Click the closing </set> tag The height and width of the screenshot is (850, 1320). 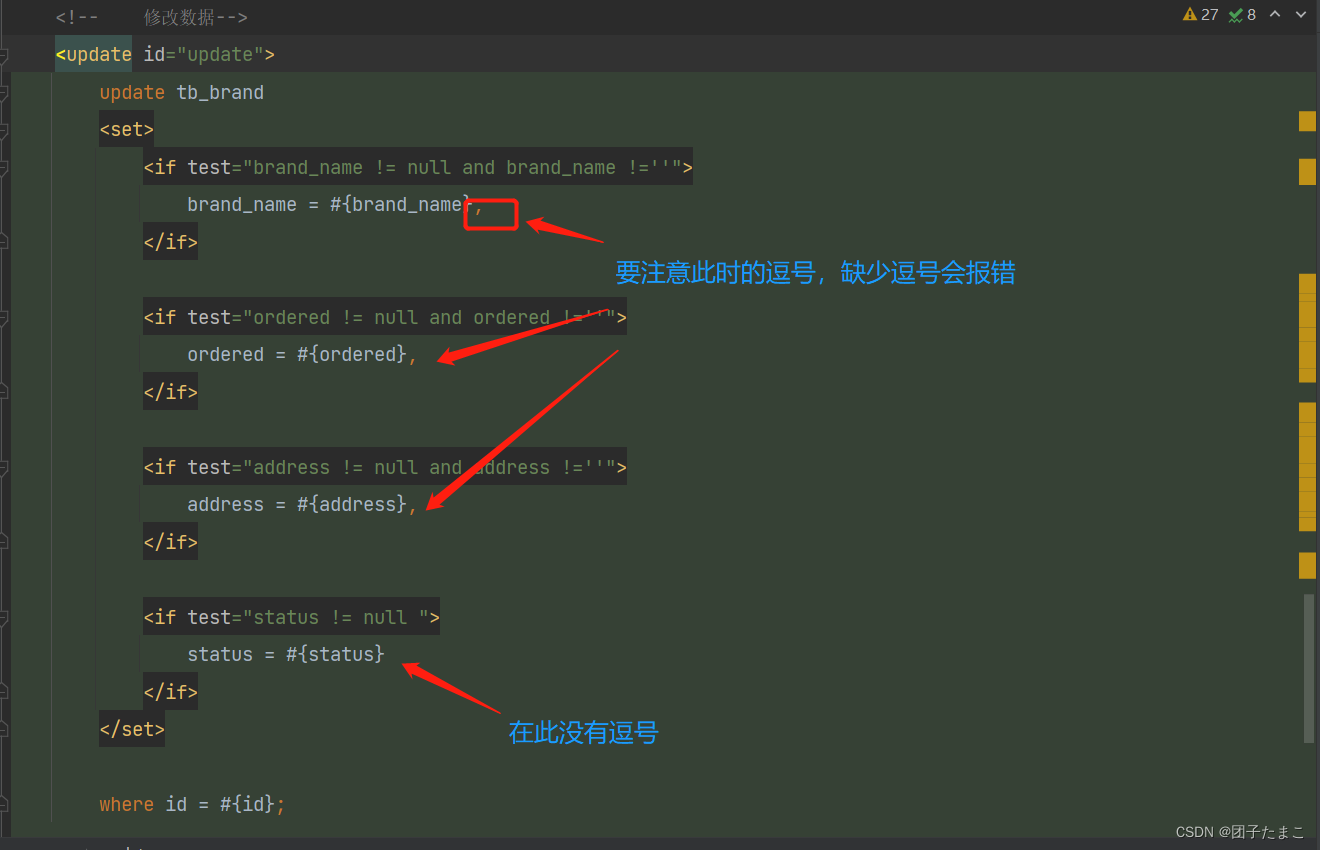132,729
